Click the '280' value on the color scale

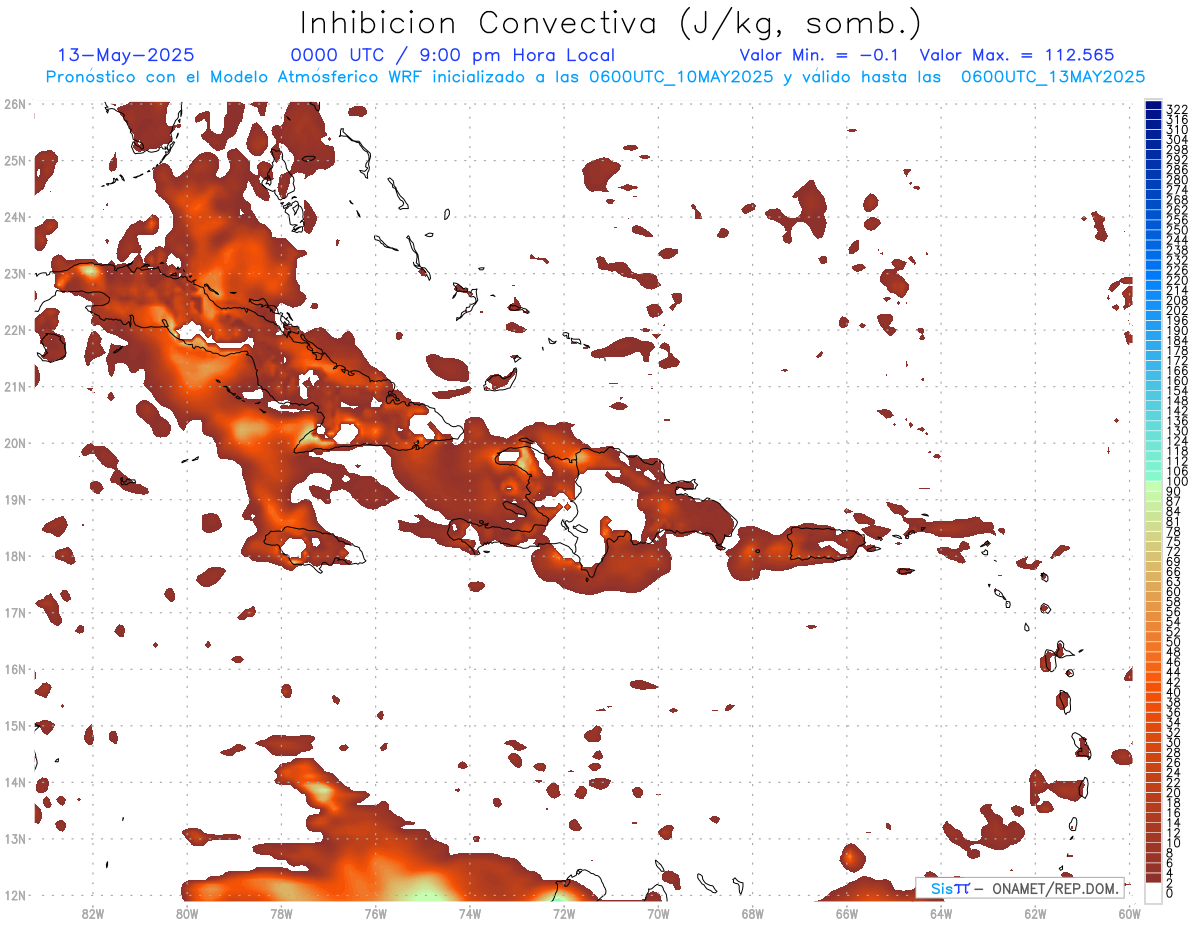click(x=1177, y=179)
